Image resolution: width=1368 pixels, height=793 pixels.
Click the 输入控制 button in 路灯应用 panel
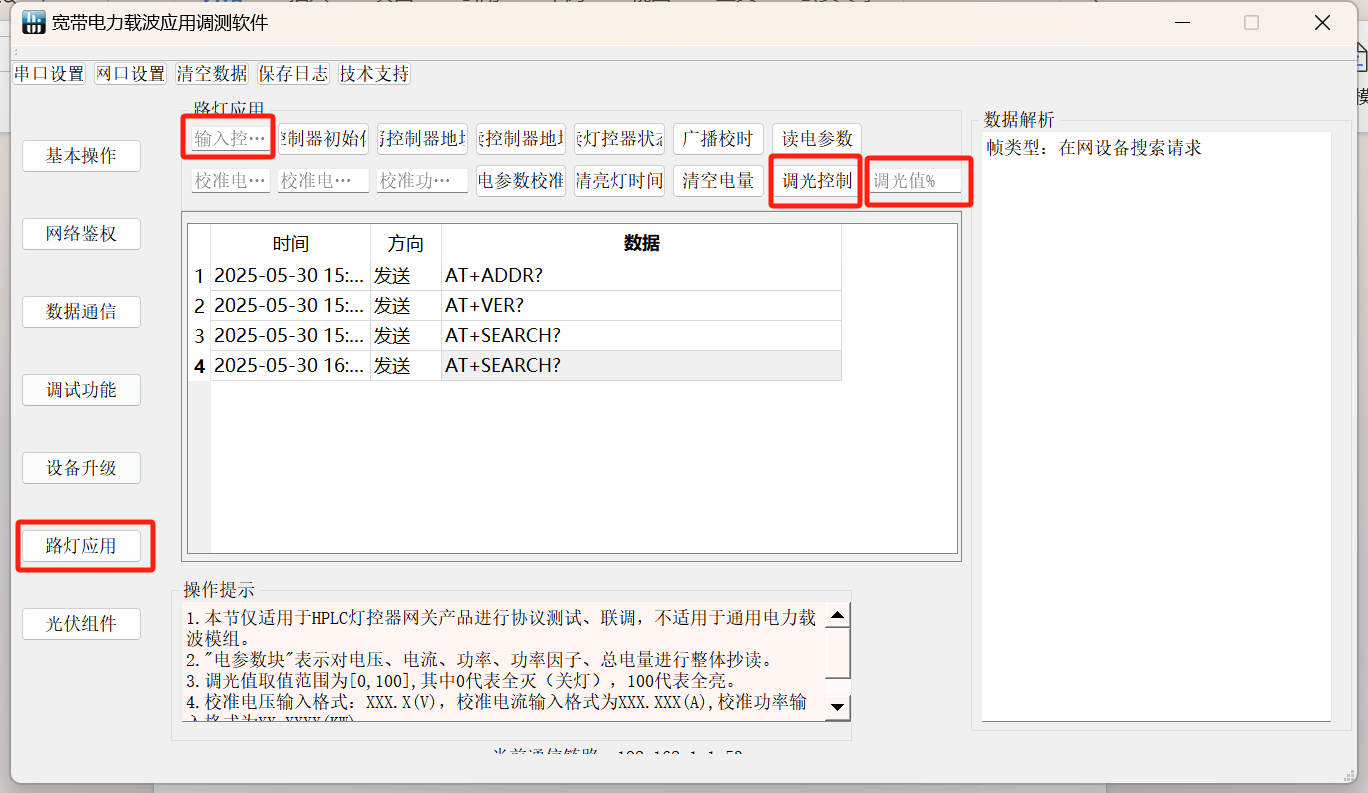click(227, 138)
